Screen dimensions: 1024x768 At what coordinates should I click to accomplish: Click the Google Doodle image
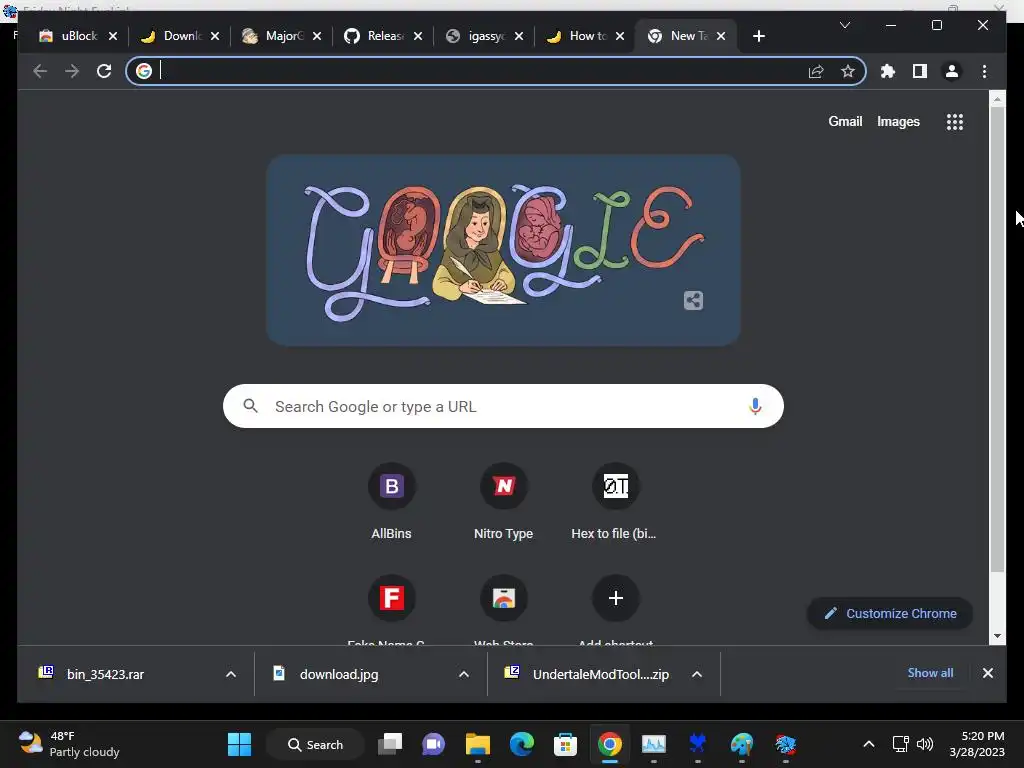pyautogui.click(x=503, y=250)
